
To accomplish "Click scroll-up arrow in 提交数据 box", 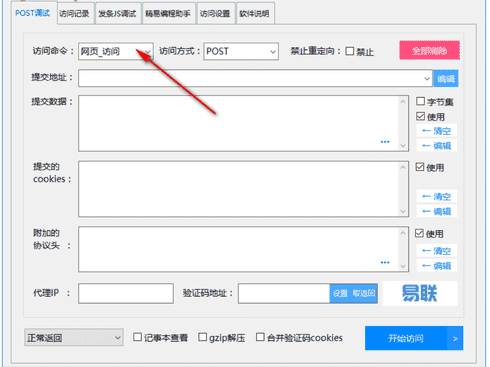I will [403, 101].
